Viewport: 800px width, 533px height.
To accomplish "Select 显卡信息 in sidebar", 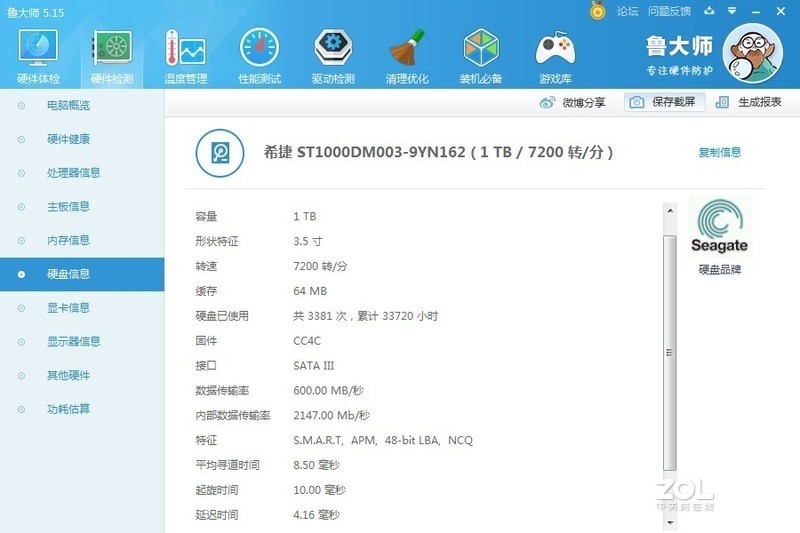I will click(x=82, y=308).
